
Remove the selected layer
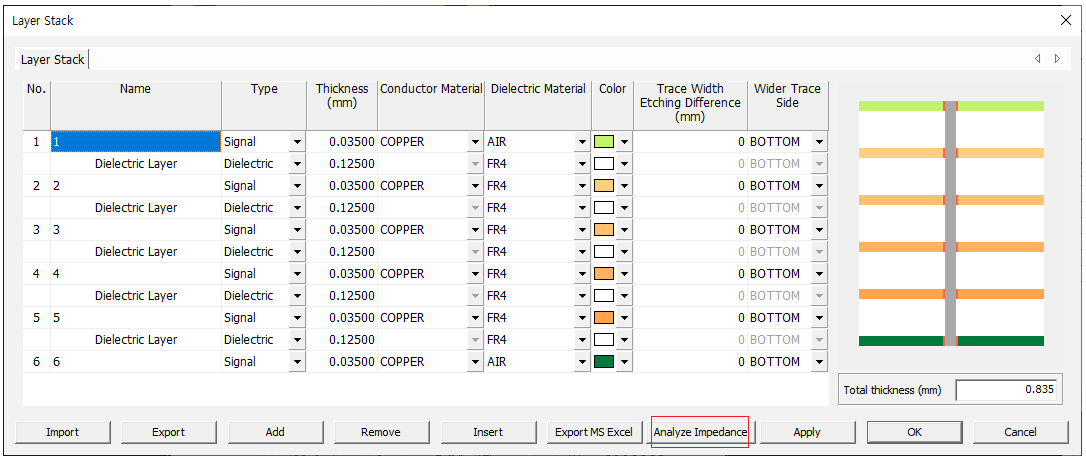click(381, 432)
